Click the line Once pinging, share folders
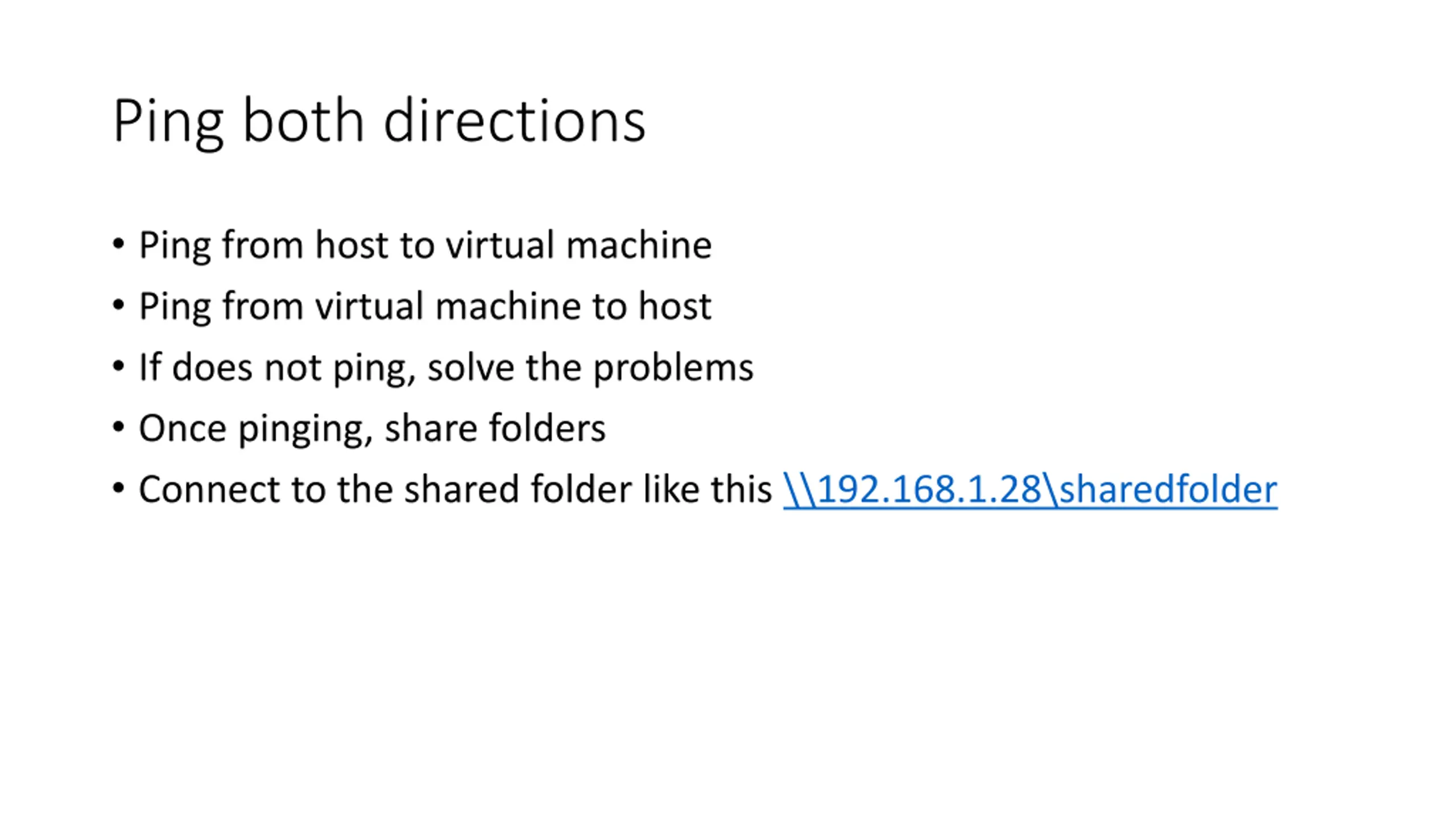 point(372,429)
